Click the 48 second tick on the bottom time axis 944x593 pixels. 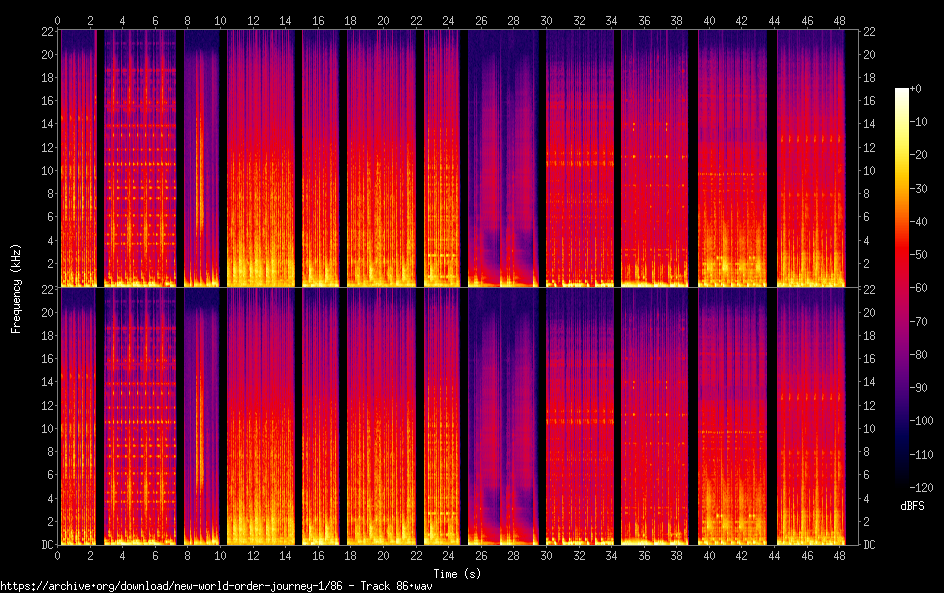click(840, 555)
